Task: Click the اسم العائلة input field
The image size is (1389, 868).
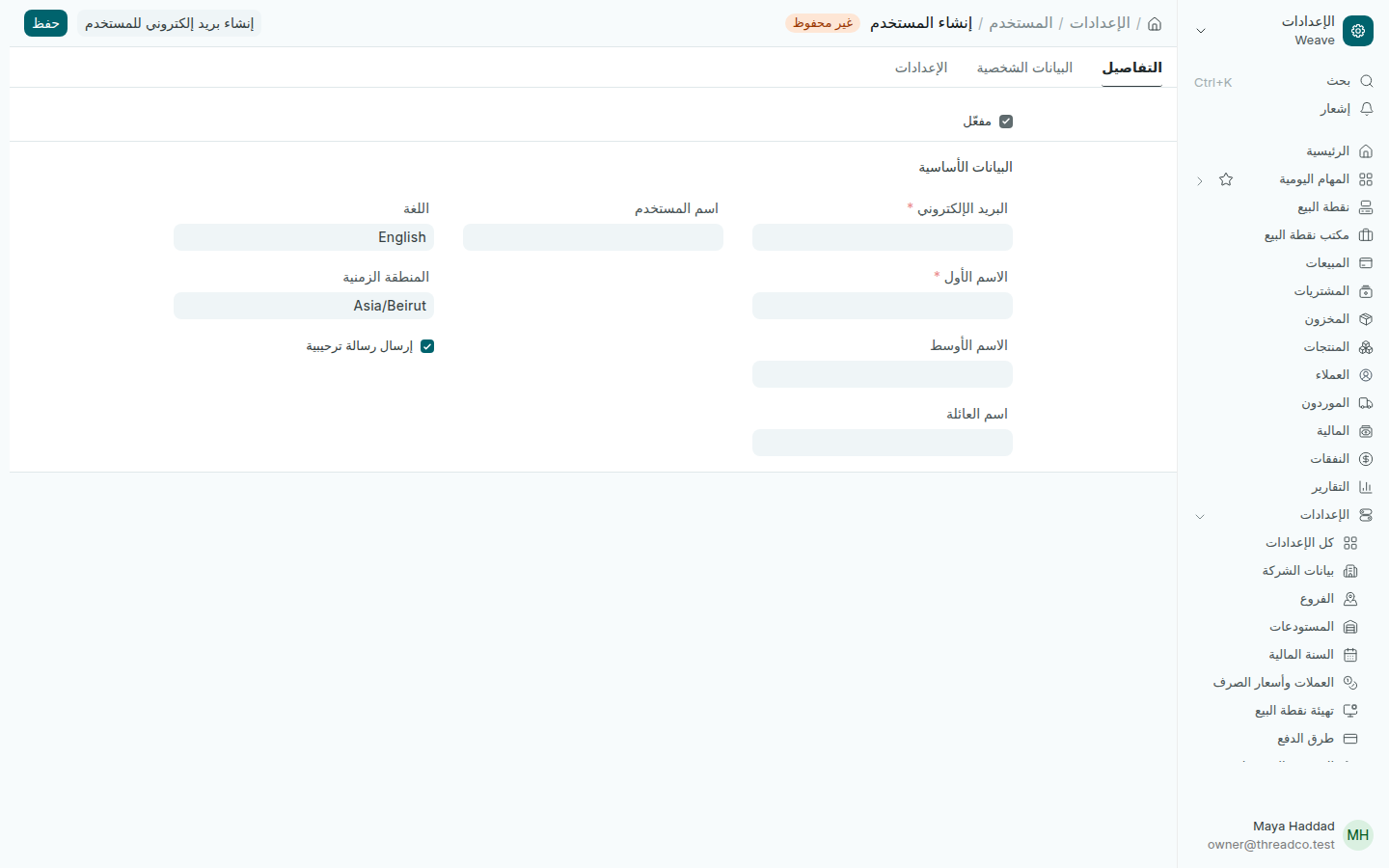Action: pos(883,443)
